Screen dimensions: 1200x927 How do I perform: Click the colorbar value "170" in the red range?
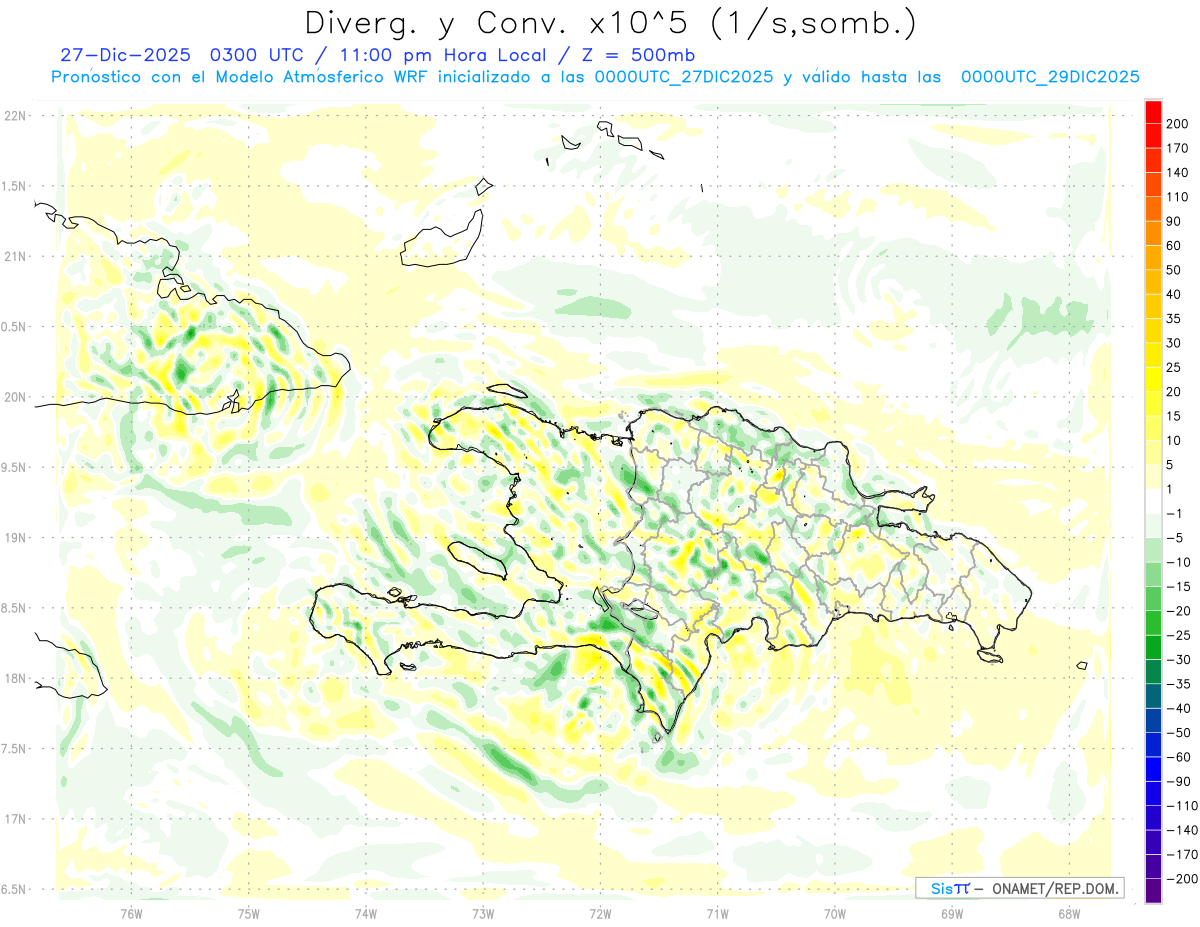(1178, 148)
